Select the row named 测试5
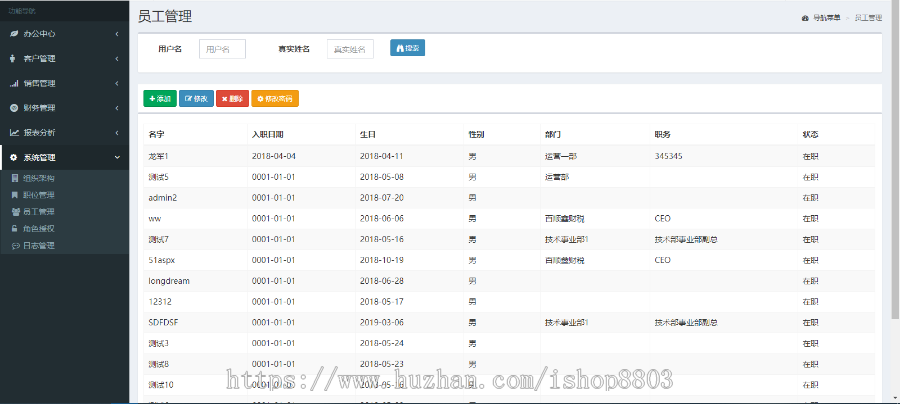The height and width of the screenshot is (404, 900). 509,177
